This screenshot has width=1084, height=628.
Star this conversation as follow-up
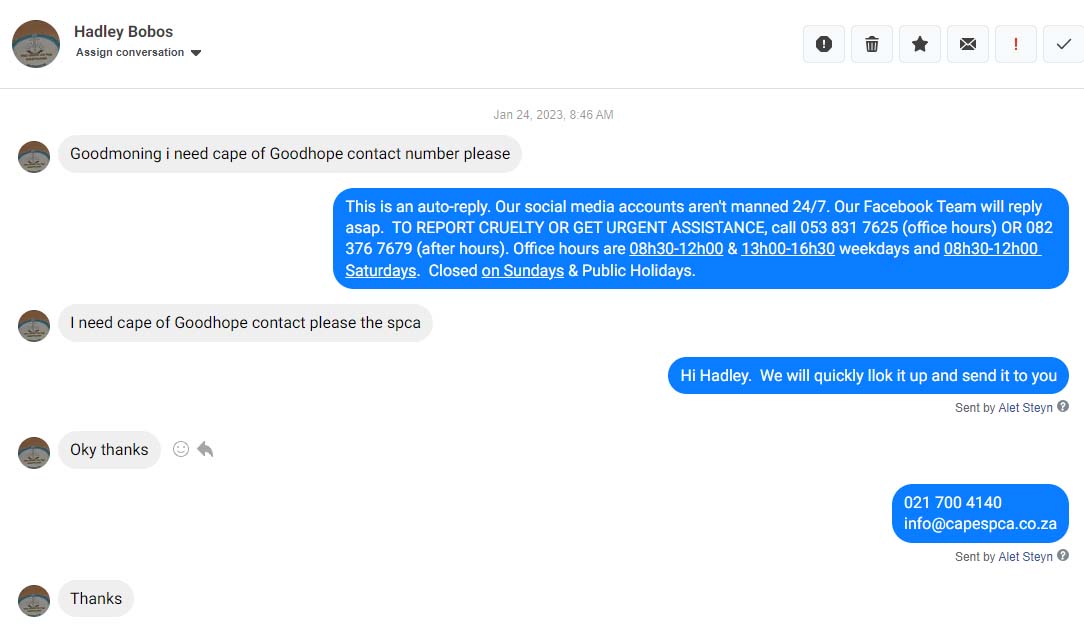pos(919,44)
